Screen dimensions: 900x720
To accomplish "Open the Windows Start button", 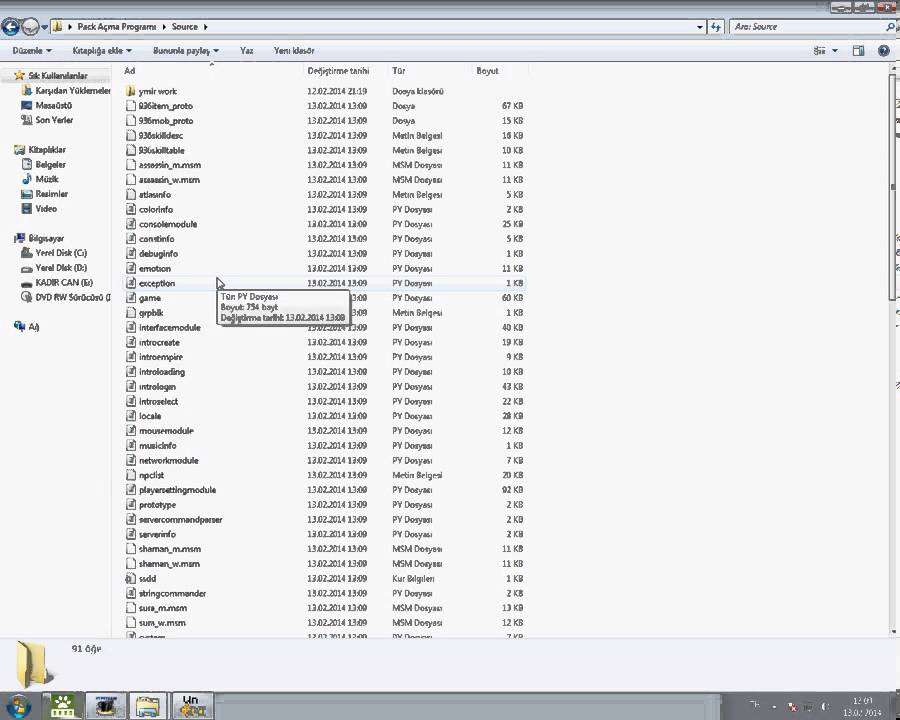I will pyautogui.click(x=18, y=706).
